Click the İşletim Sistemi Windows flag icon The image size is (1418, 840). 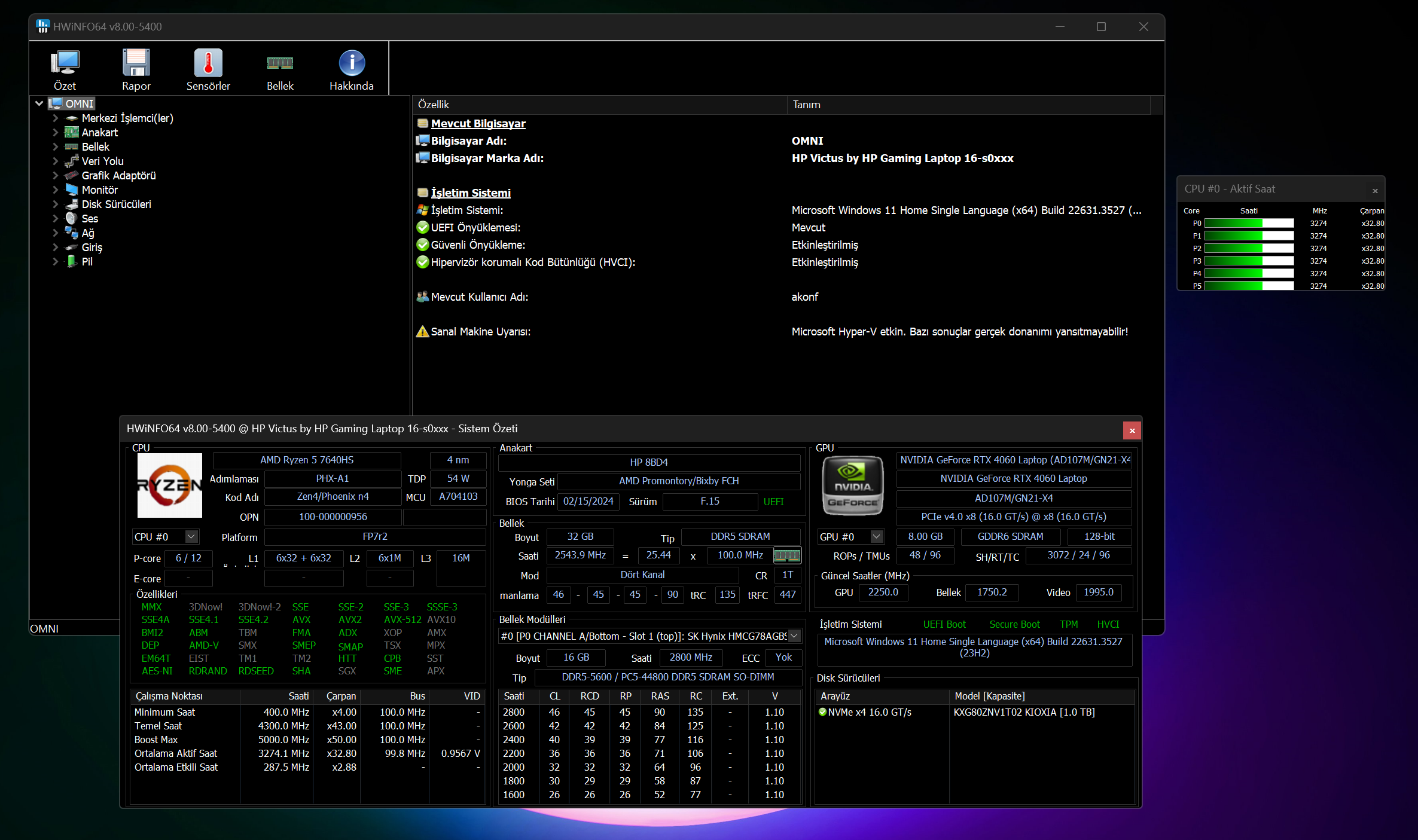click(423, 210)
